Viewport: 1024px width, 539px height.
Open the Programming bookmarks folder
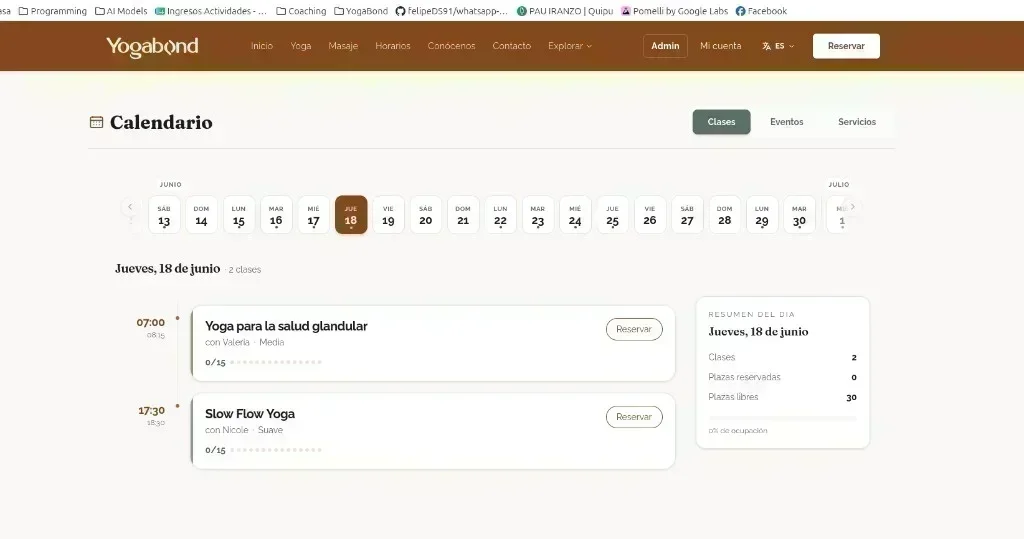click(x=52, y=11)
